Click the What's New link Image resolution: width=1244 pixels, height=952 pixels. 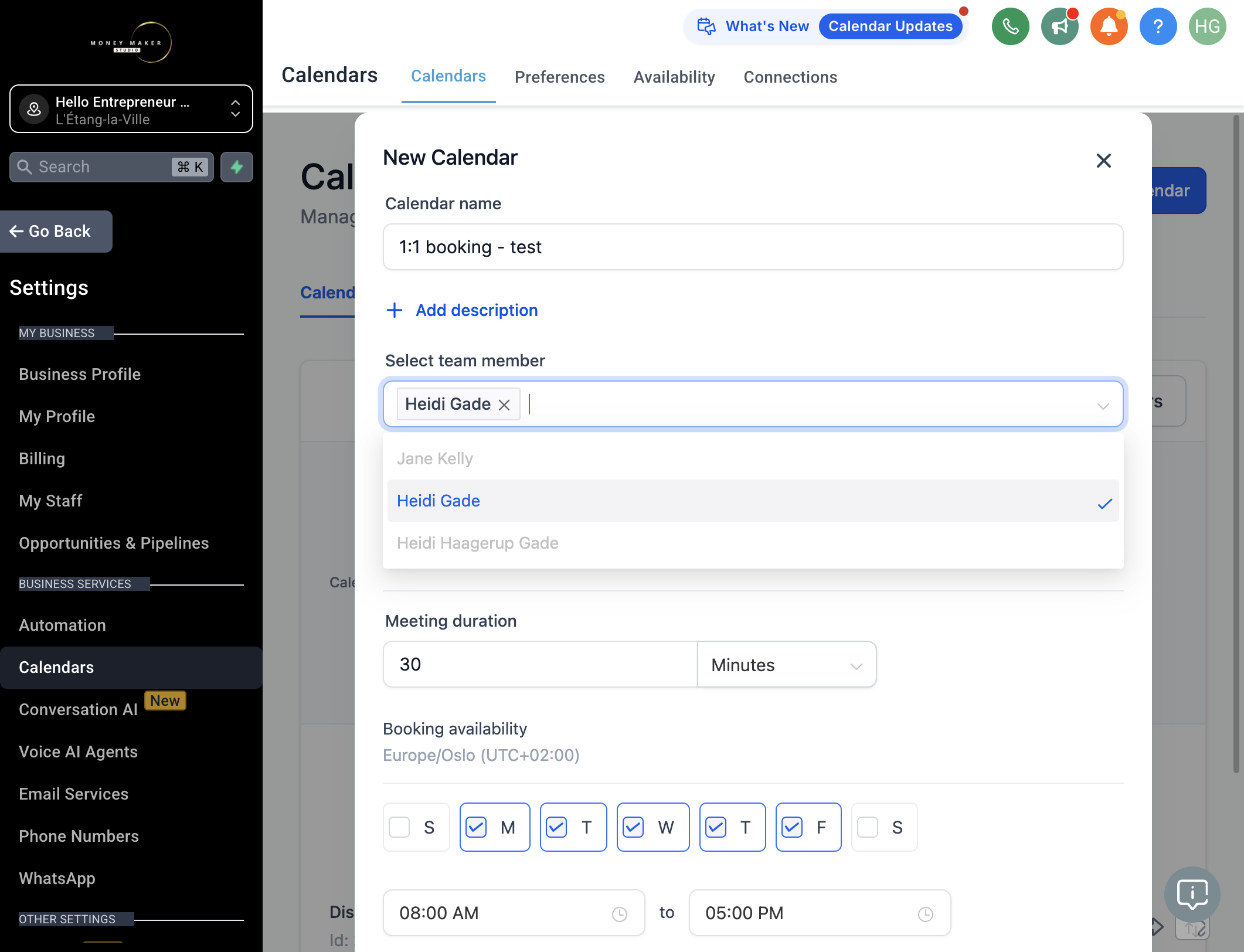767,26
